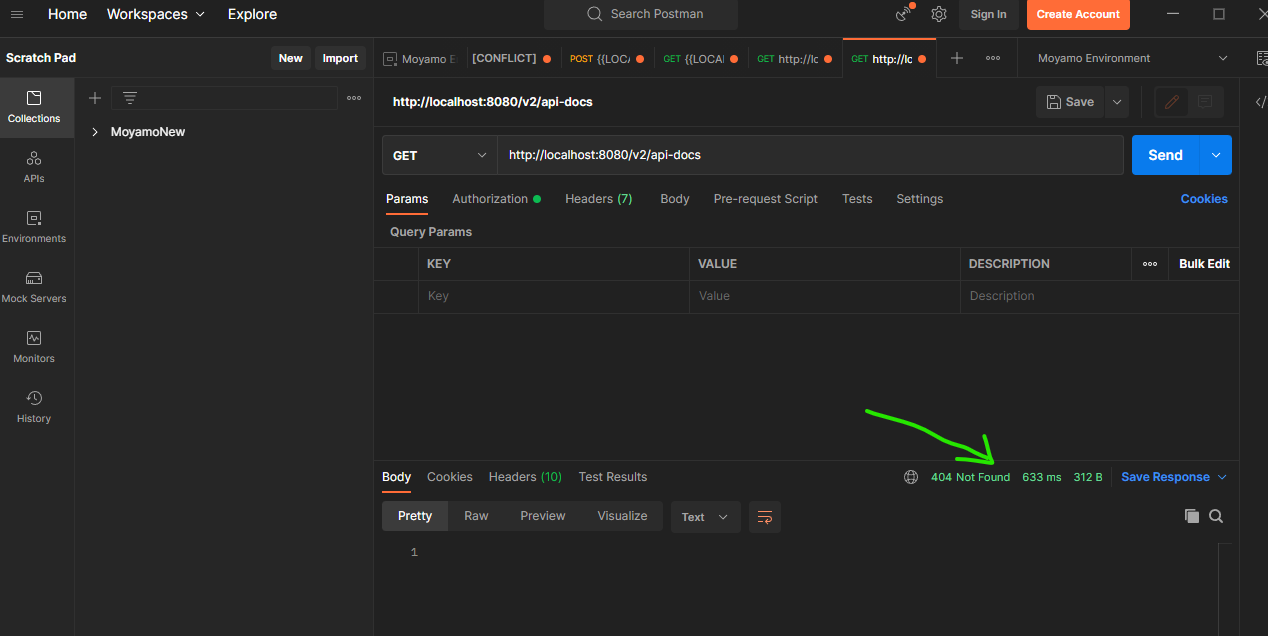The image size is (1268, 636).
Task: Open the Test Results tab
Action: click(x=613, y=477)
